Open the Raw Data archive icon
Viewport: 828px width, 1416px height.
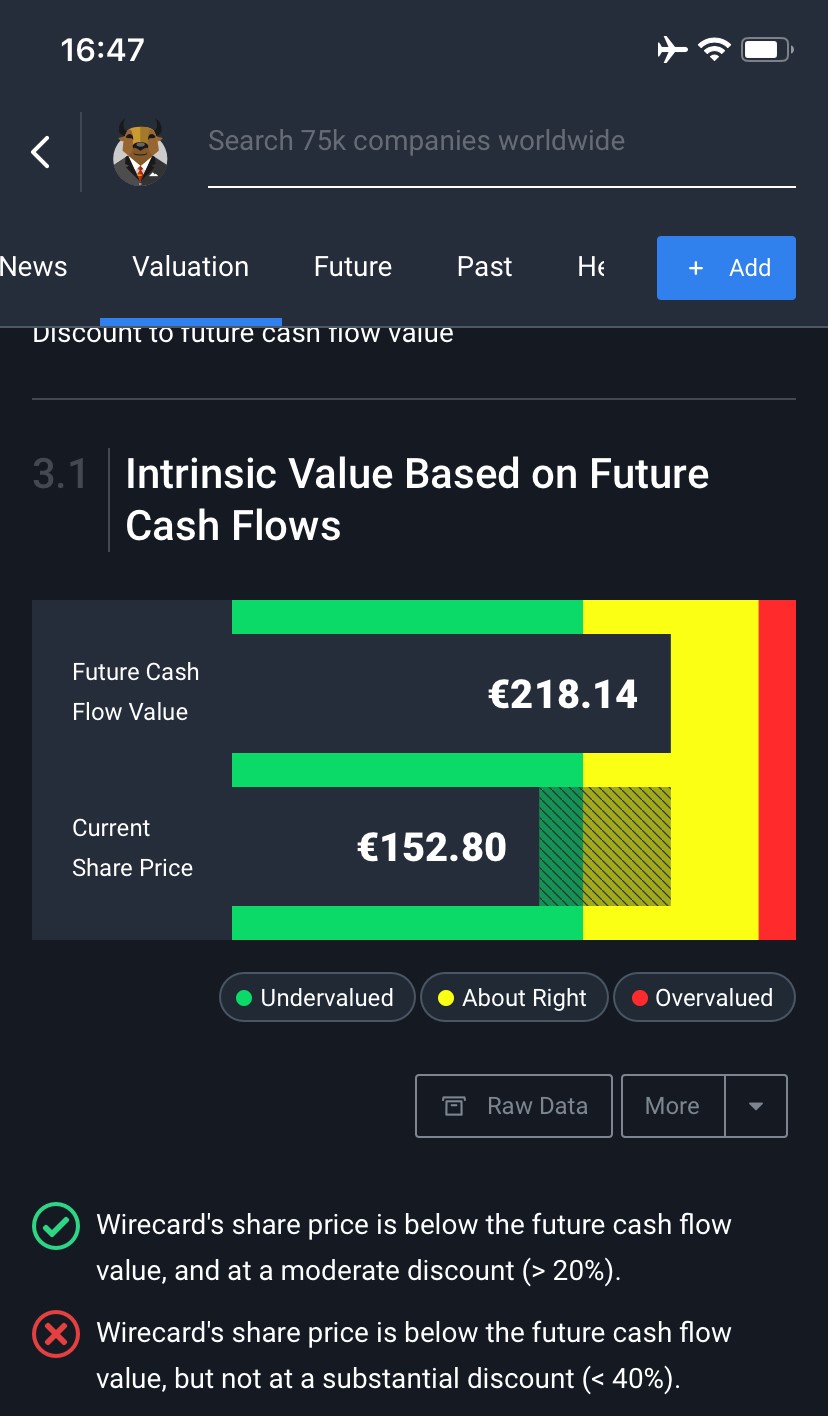[454, 1106]
